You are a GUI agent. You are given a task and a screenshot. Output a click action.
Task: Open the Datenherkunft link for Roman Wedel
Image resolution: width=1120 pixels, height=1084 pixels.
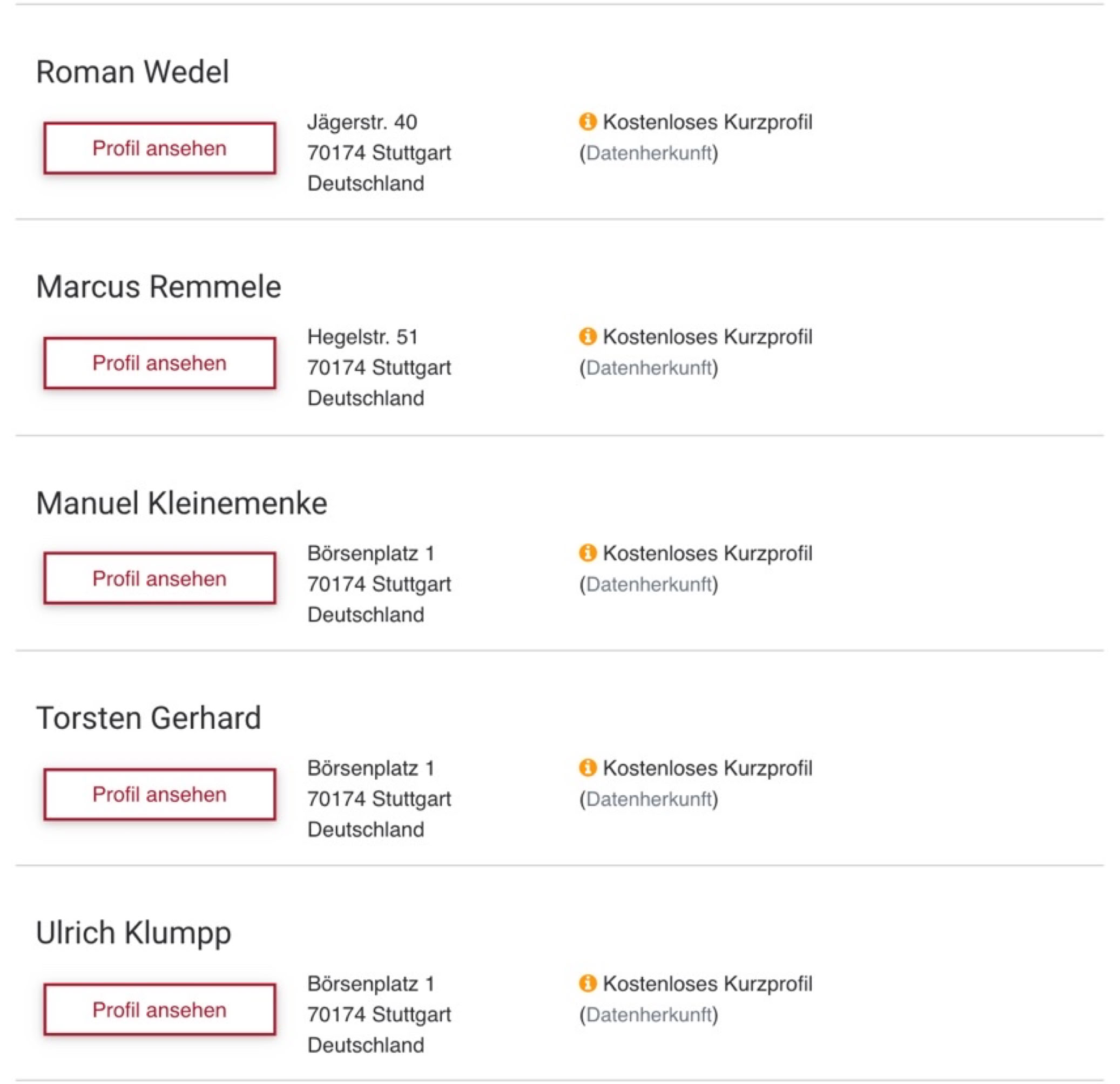tap(649, 153)
